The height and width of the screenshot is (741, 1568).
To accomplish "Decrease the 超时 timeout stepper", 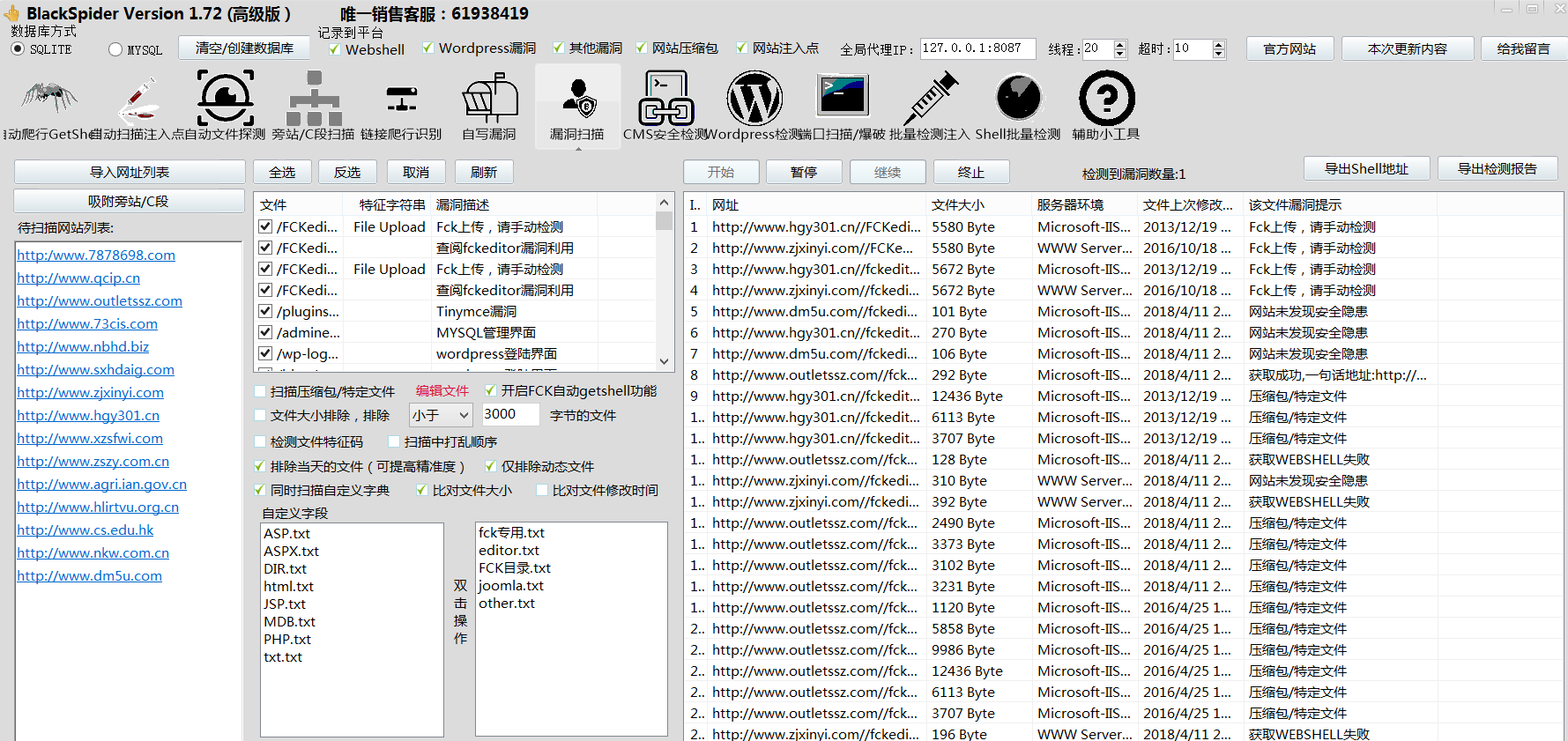I will click(x=1219, y=54).
